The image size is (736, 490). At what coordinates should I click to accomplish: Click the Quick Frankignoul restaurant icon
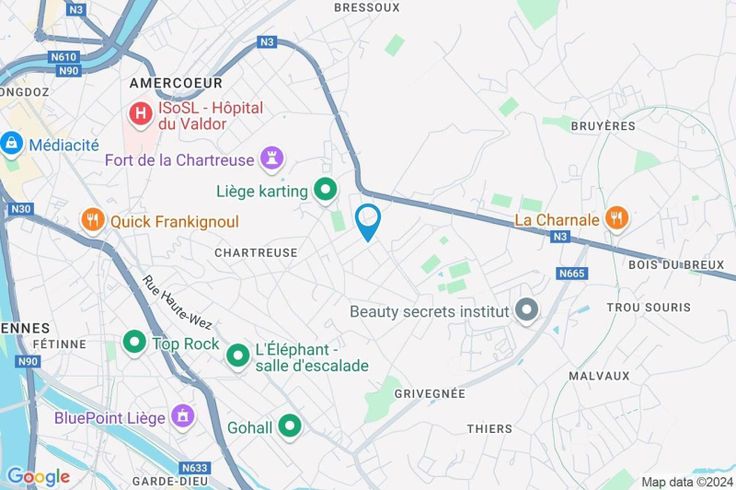92,221
